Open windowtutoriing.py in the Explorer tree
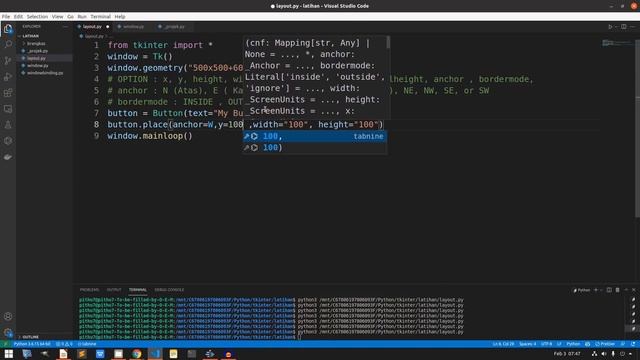The image size is (640, 360). point(45,73)
